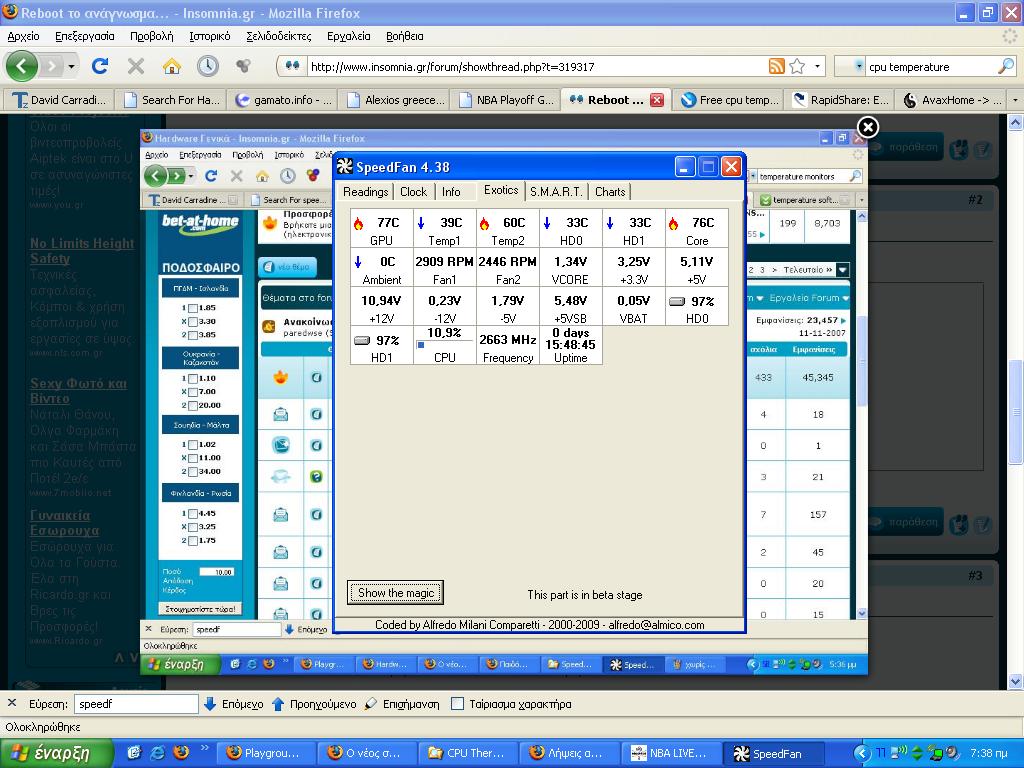Focus the address bar URL field
Viewport: 1024px width, 768px height.
click(536, 67)
